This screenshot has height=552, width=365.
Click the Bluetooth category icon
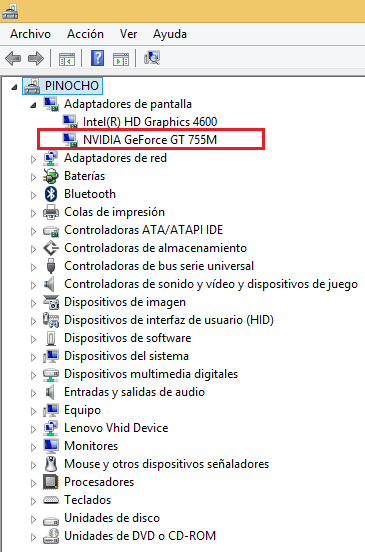[51, 194]
